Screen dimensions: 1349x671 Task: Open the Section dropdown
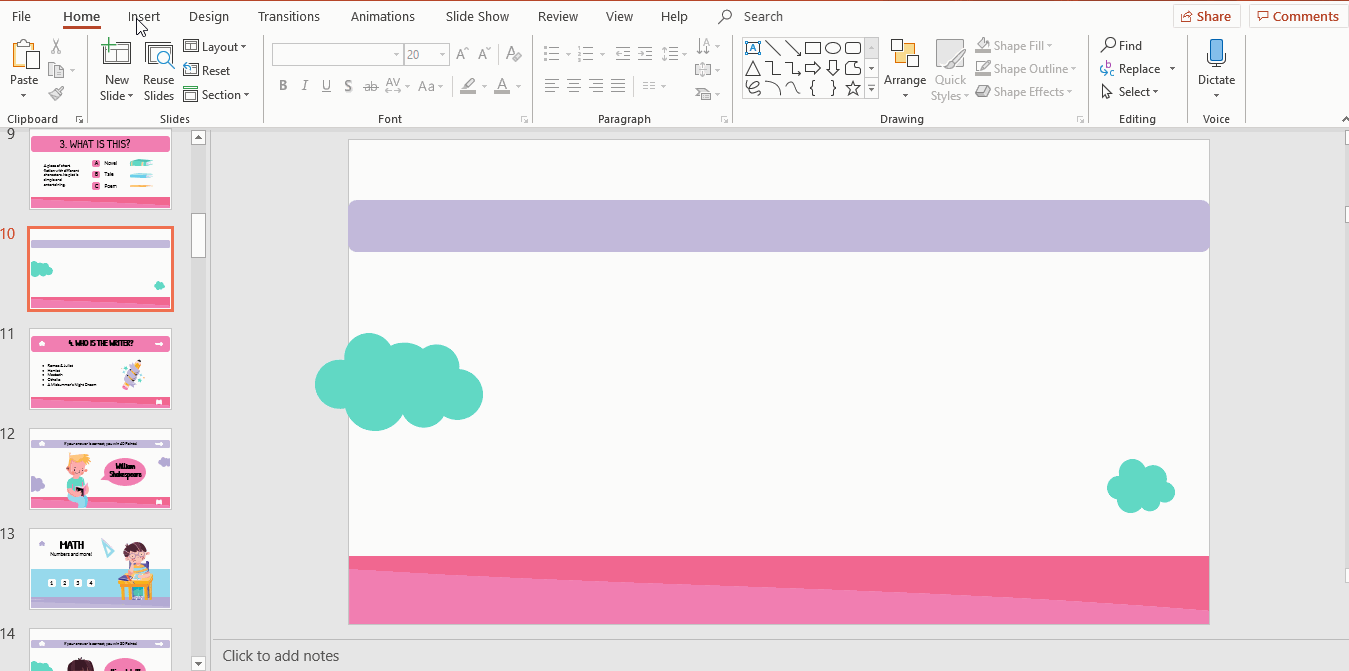218,94
